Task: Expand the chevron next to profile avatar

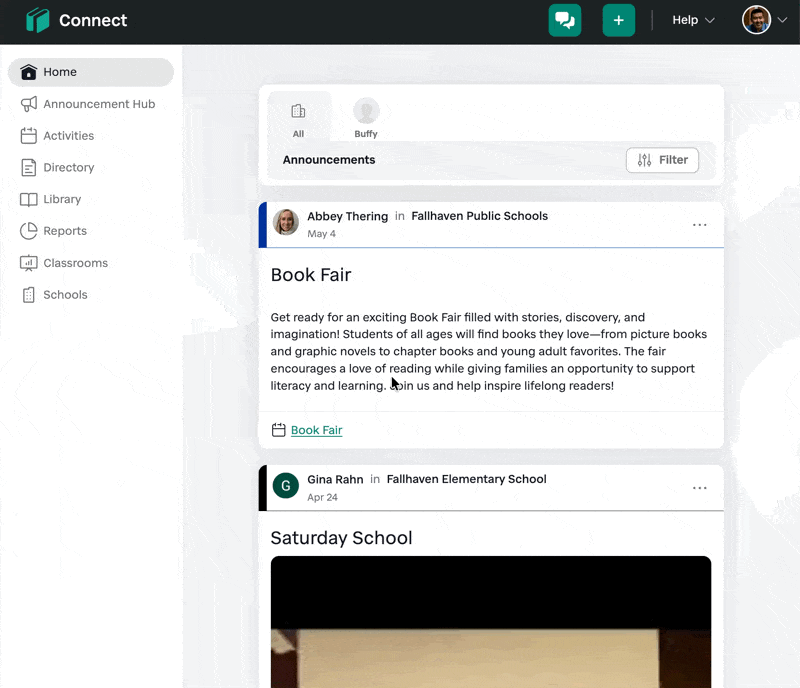Action: click(x=782, y=20)
